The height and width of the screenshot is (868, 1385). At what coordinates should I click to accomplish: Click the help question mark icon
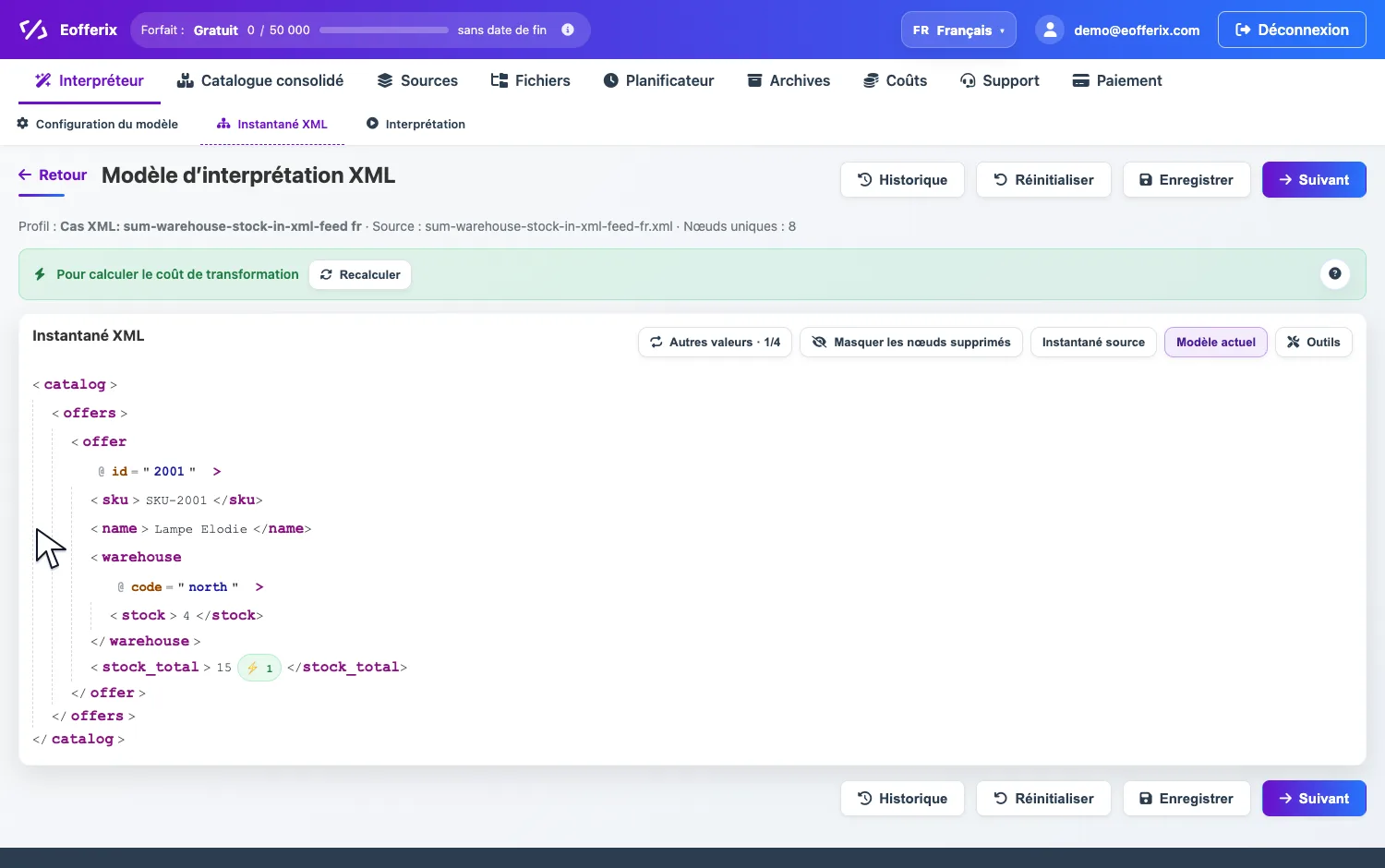1335,273
